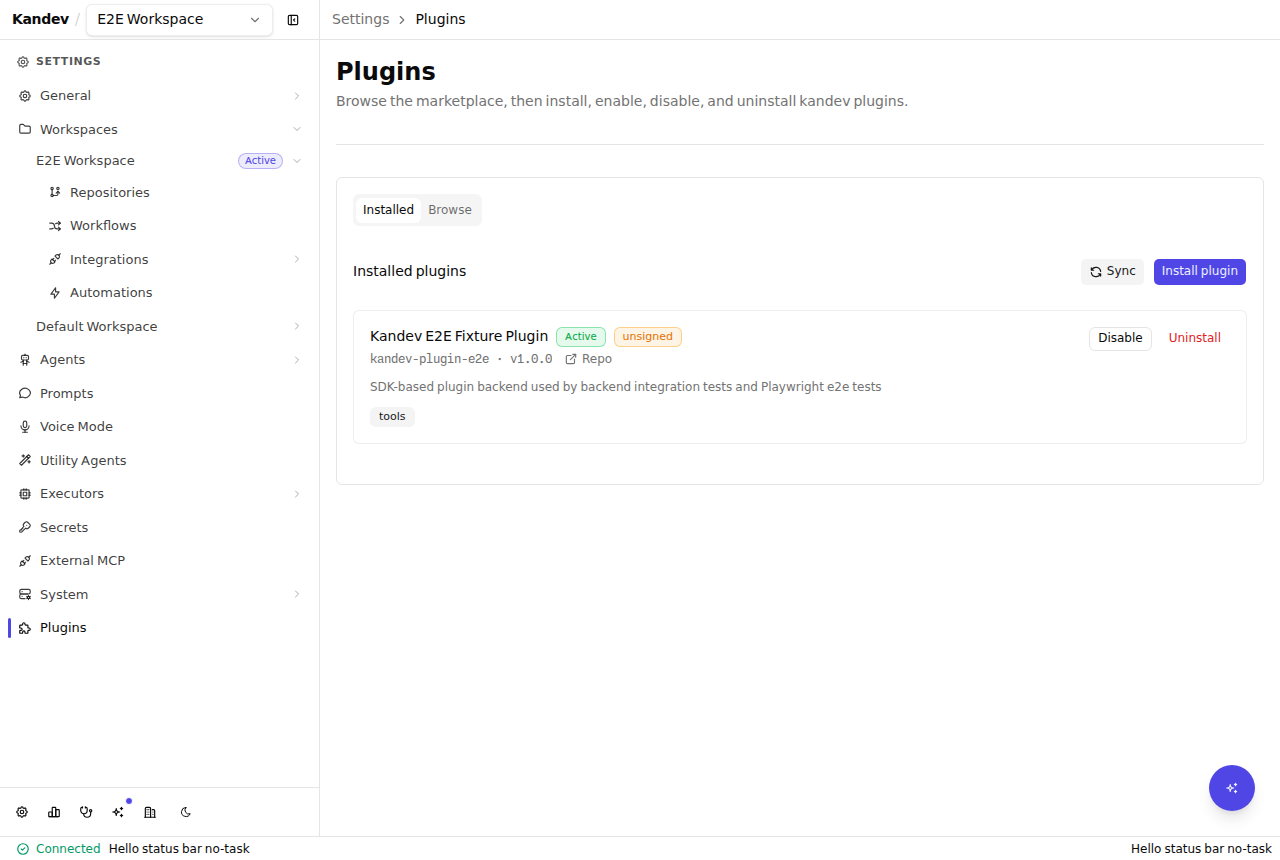The width and height of the screenshot is (1280, 860).
Task: Click the Voice Mode microphone icon
Action: (25, 427)
